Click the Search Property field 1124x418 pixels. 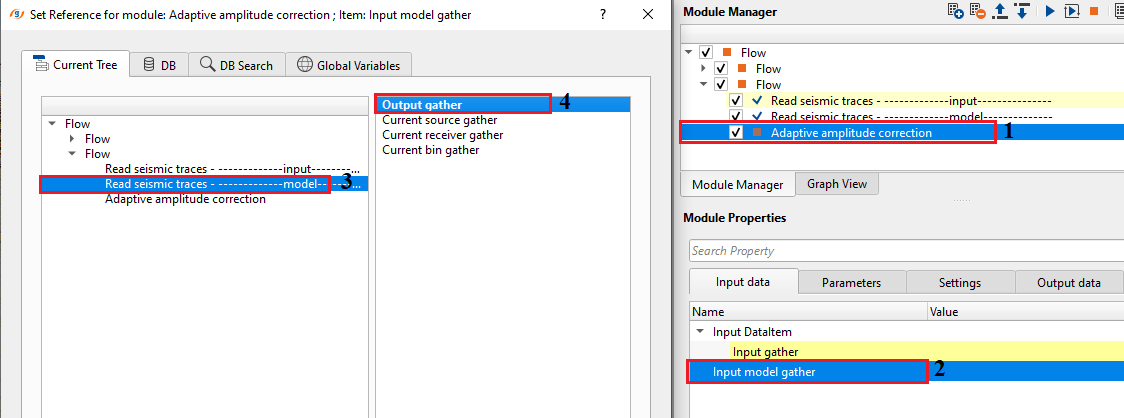pos(906,251)
